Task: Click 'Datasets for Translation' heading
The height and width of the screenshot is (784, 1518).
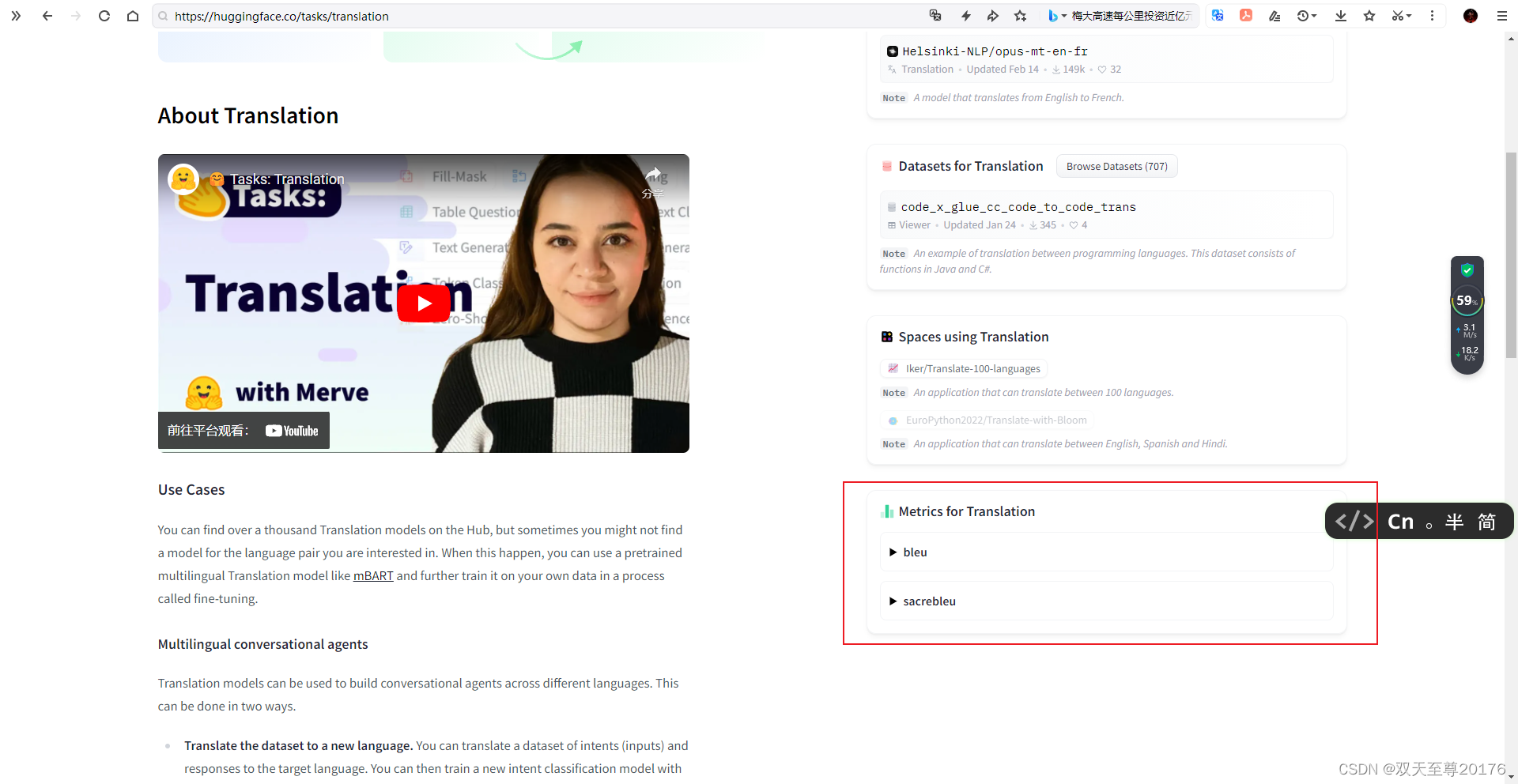Action: (971, 166)
